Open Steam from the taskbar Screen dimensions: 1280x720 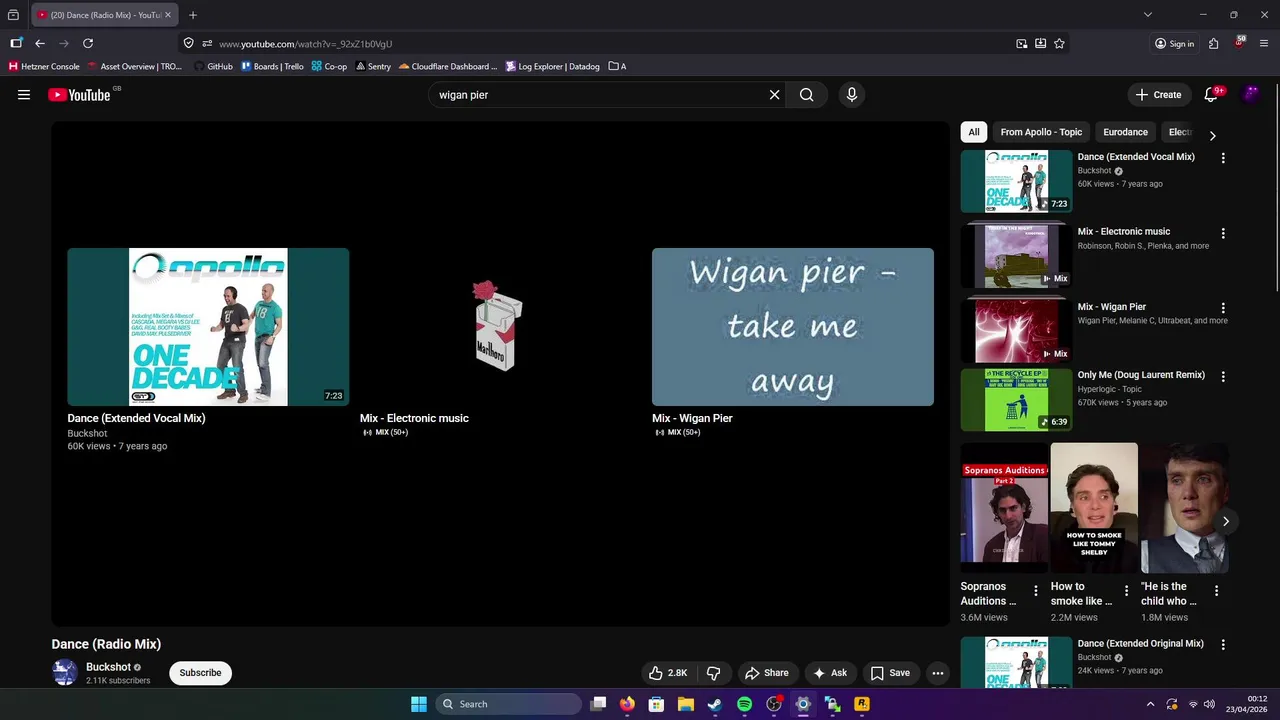(715, 704)
